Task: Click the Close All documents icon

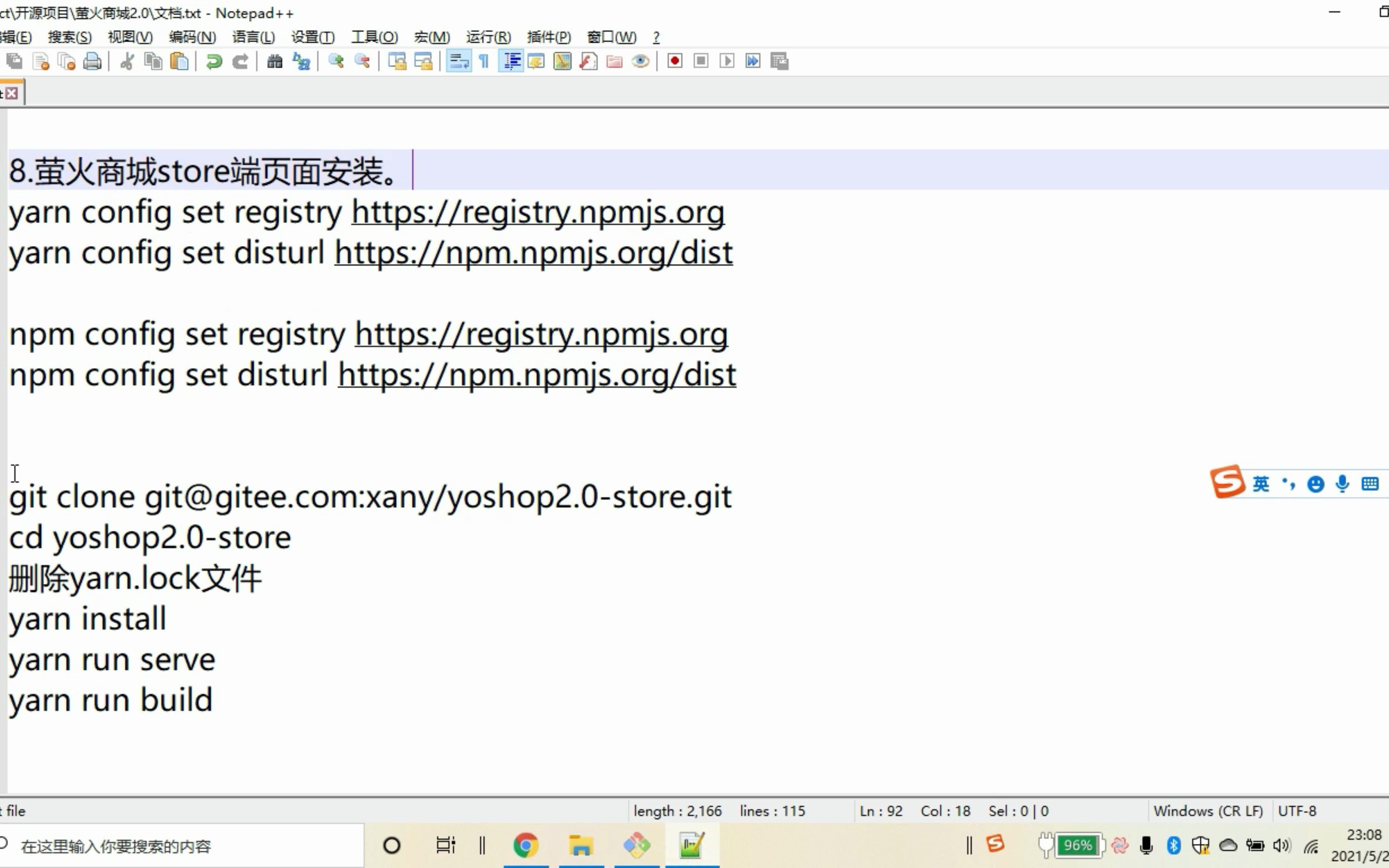Action: 67,61
